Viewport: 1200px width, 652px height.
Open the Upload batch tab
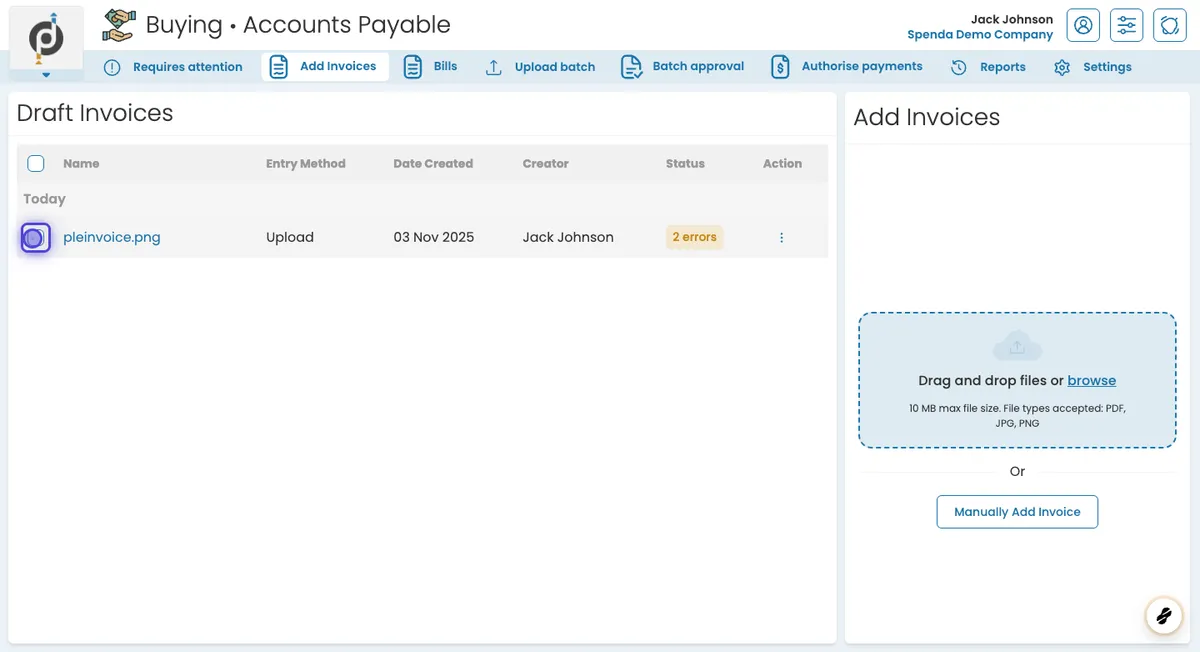540,67
